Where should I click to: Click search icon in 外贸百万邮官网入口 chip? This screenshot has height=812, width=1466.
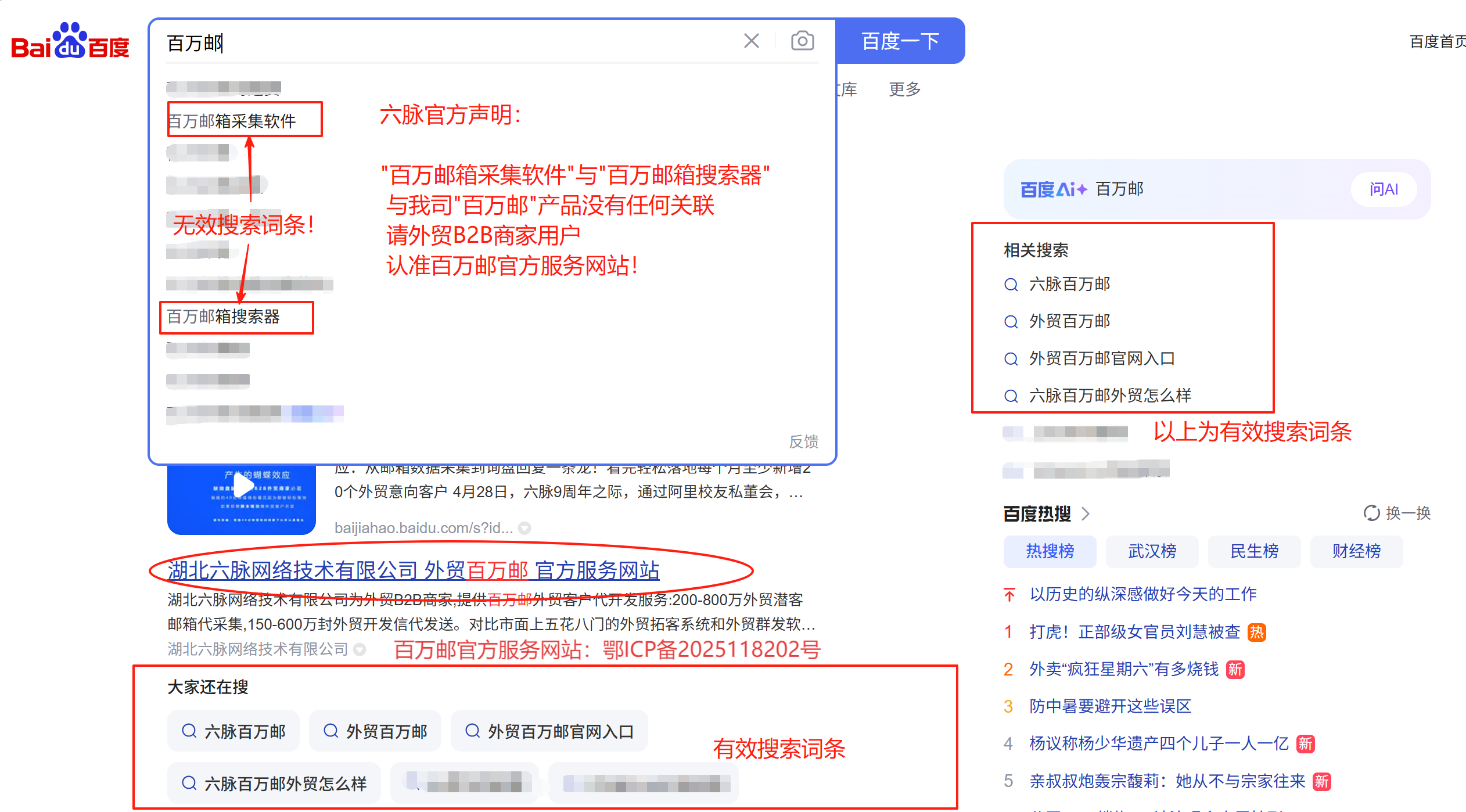tap(472, 731)
